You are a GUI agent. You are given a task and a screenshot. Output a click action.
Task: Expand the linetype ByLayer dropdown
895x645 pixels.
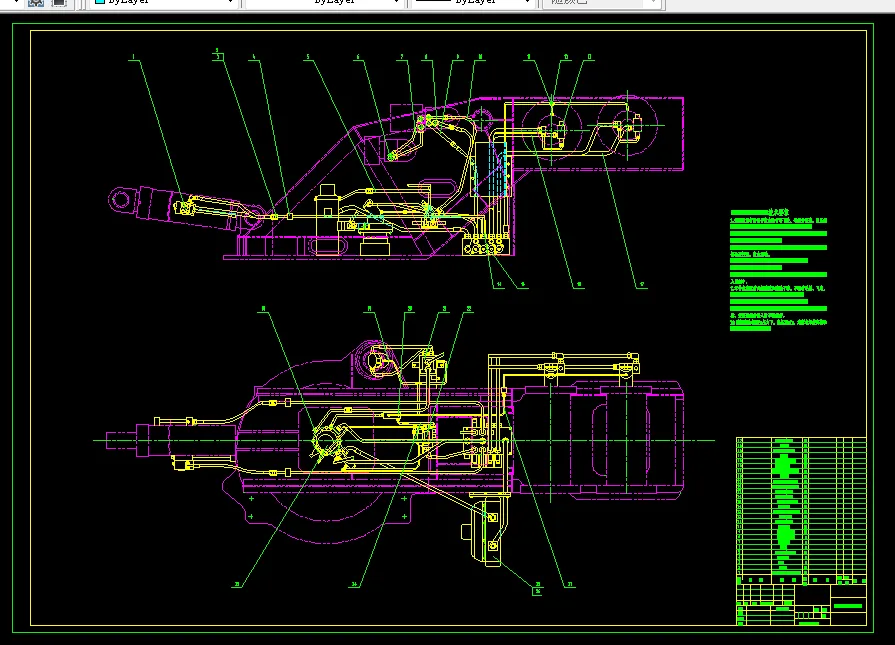pyautogui.click(x=397, y=3)
